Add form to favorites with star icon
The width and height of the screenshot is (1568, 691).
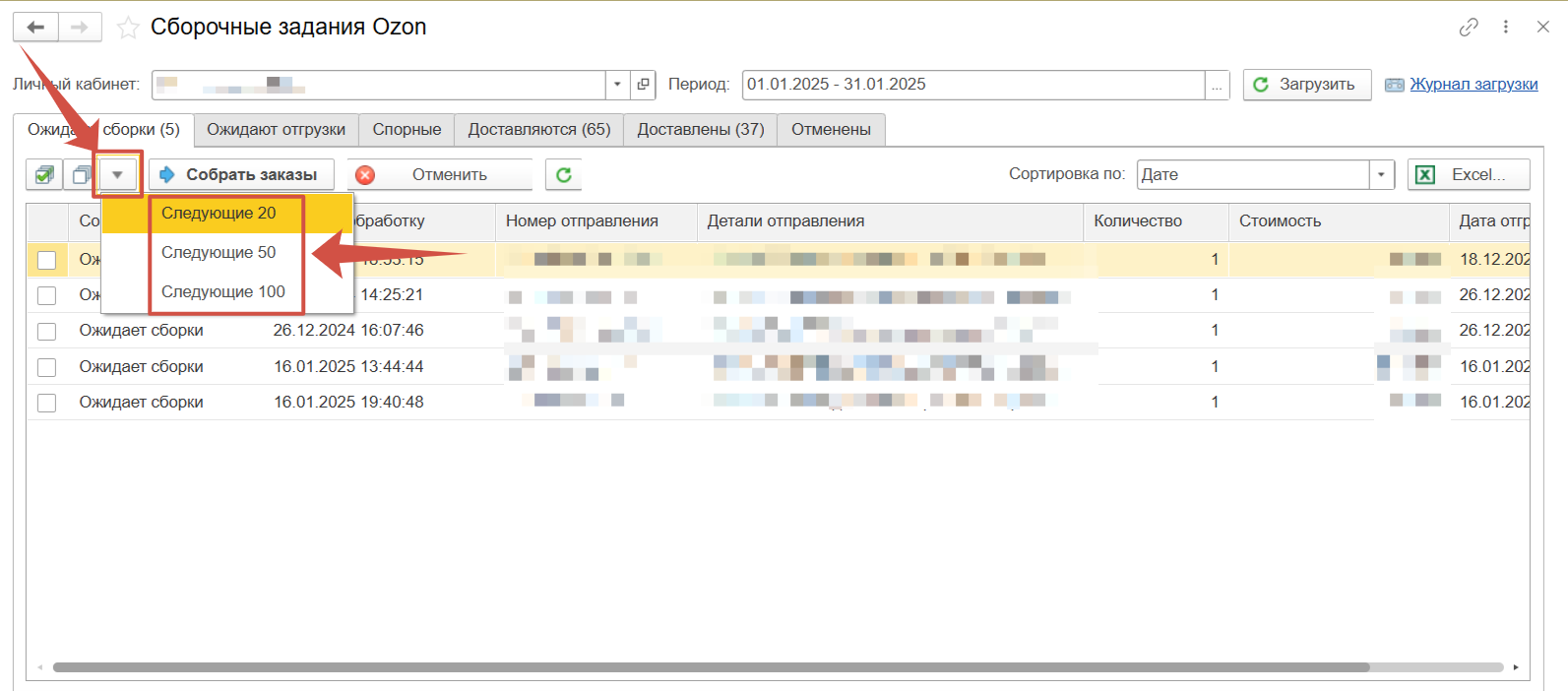(x=128, y=28)
